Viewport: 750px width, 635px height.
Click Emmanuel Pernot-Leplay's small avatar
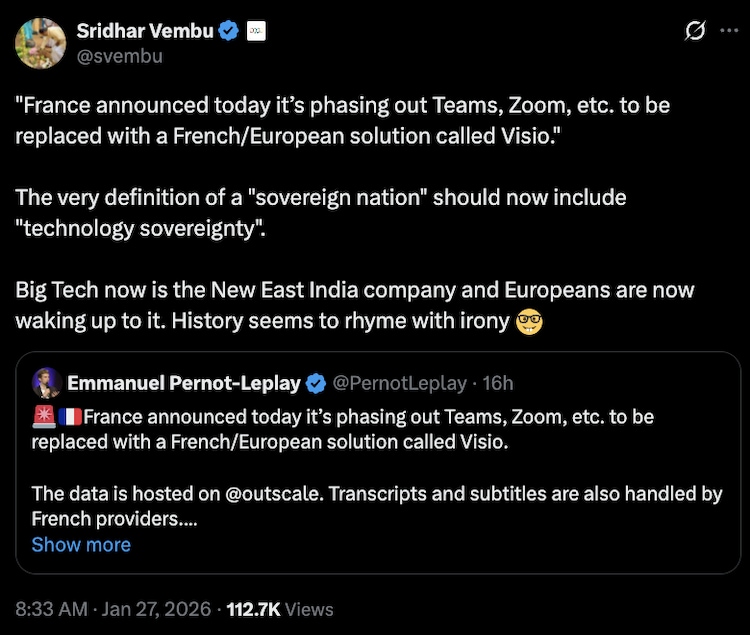coord(44,383)
